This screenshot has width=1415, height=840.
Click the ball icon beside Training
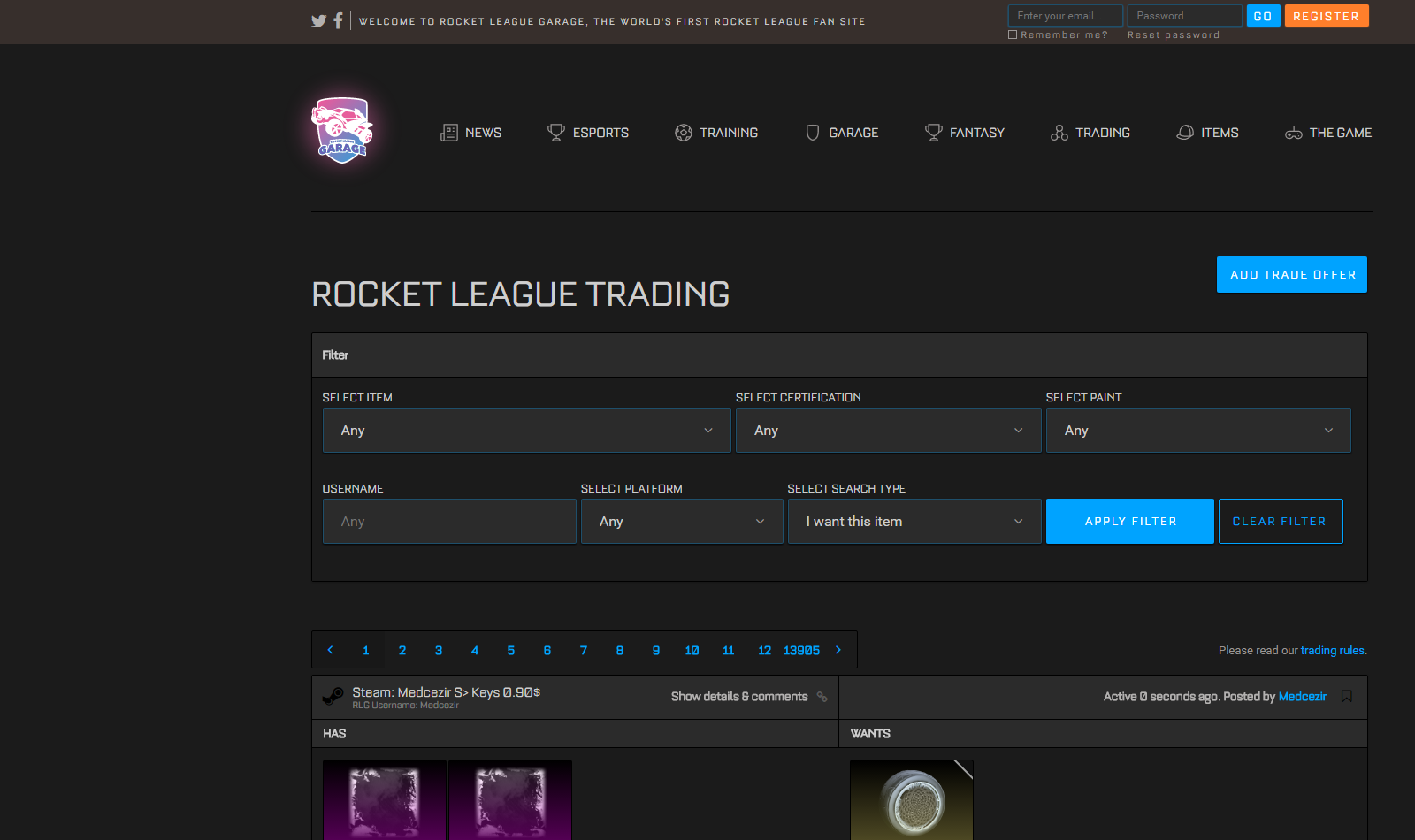pos(684,133)
